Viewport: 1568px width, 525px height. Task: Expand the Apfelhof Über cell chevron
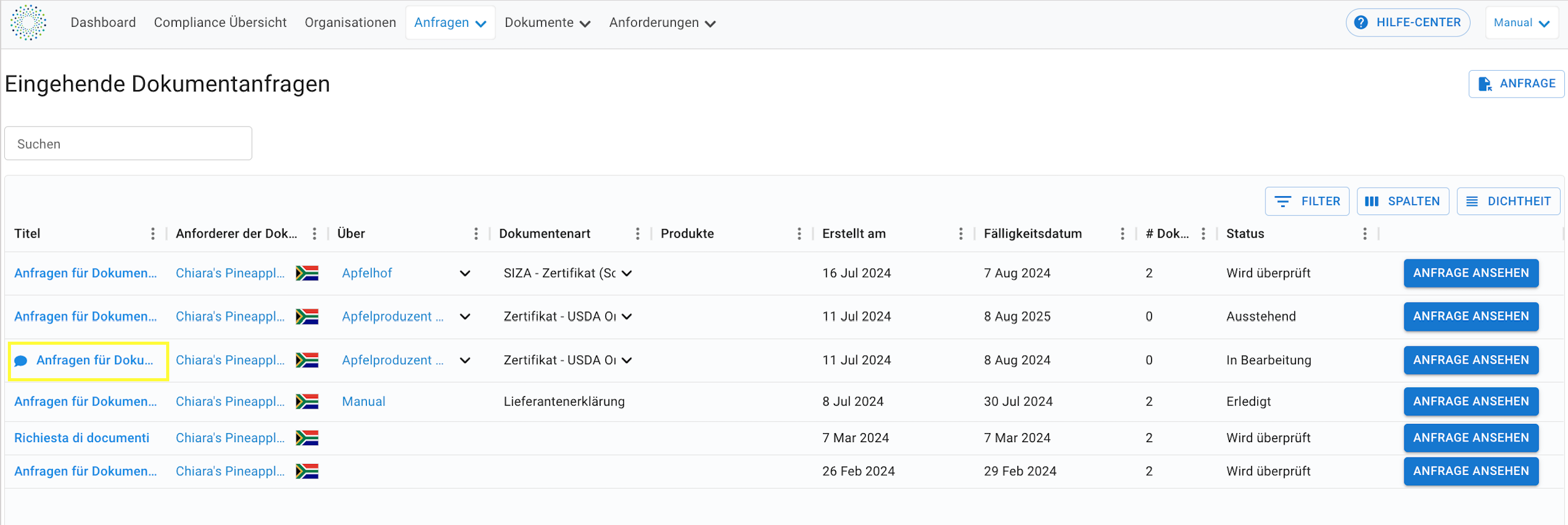pos(465,273)
